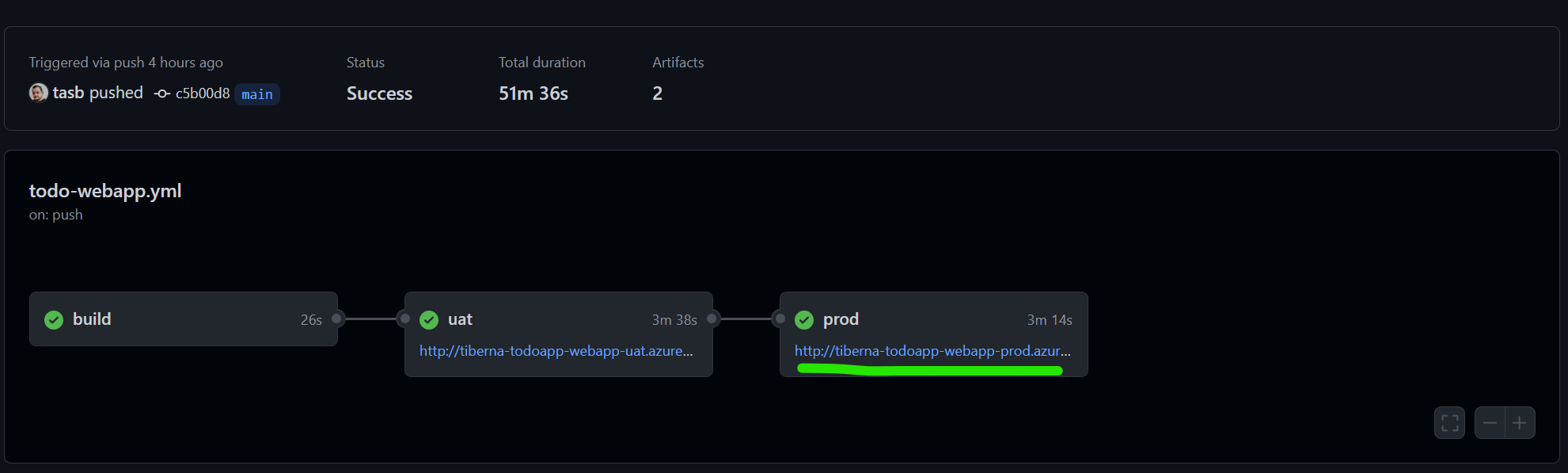
Task: Open the prod deployment URL
Action: (932, 351)
